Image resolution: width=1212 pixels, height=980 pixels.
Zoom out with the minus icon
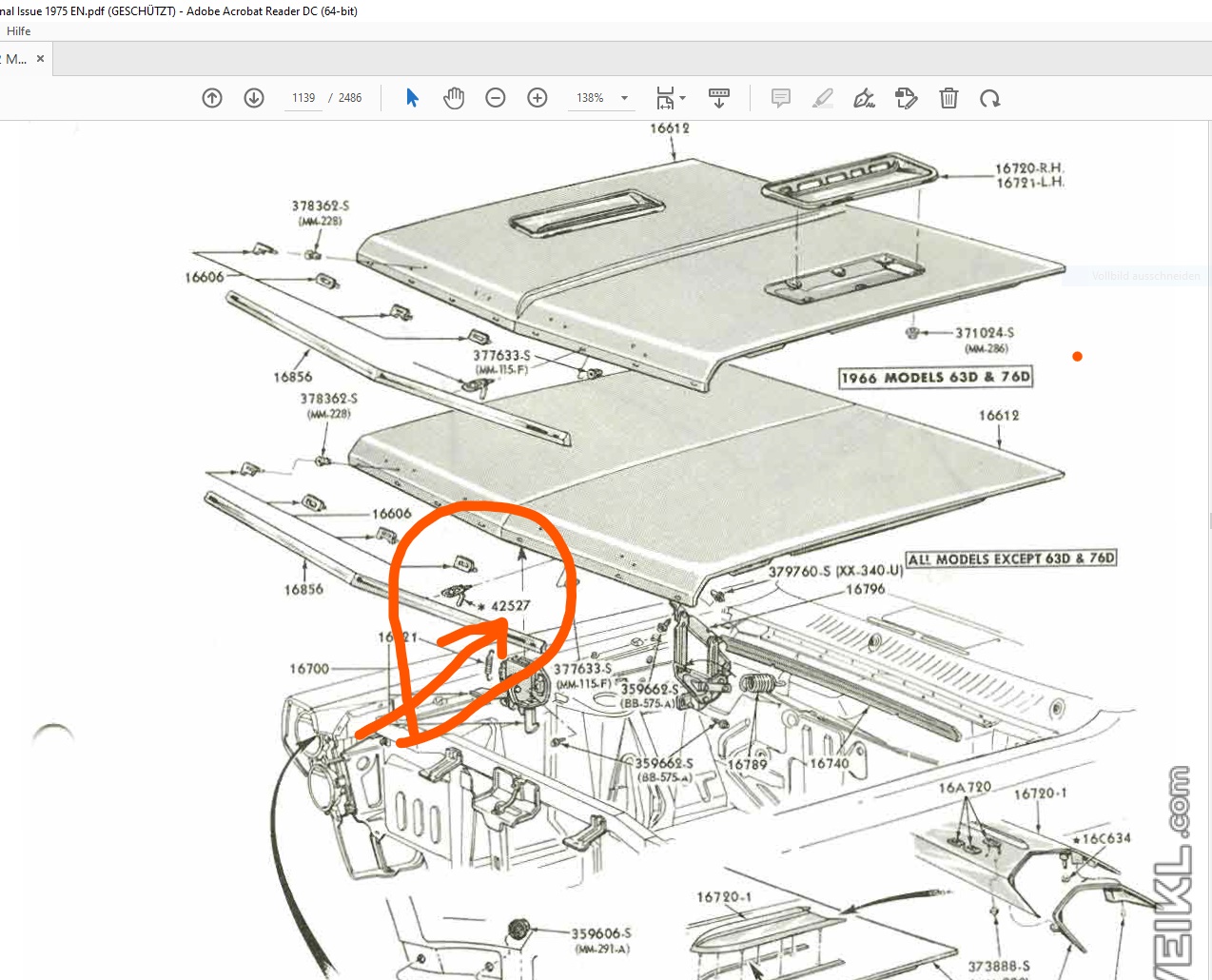[496, 98]
